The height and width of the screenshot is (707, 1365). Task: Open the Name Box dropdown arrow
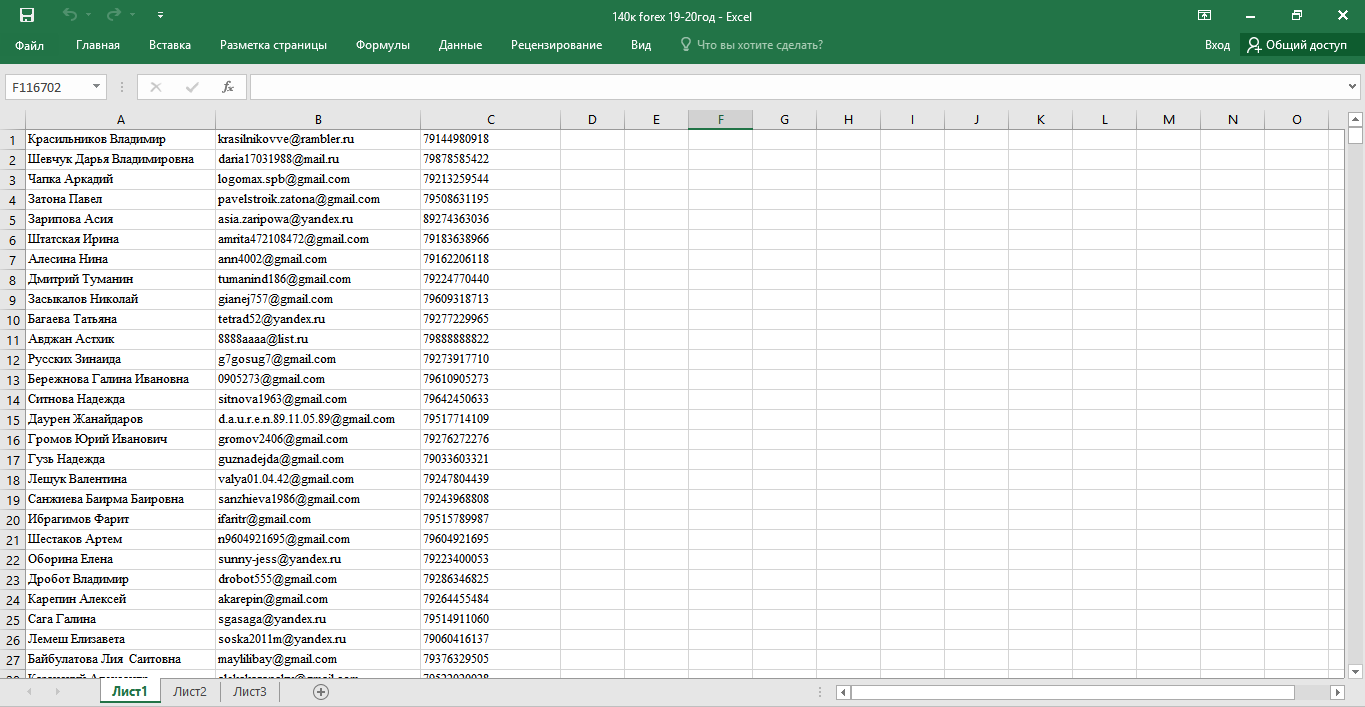point(97,87)
